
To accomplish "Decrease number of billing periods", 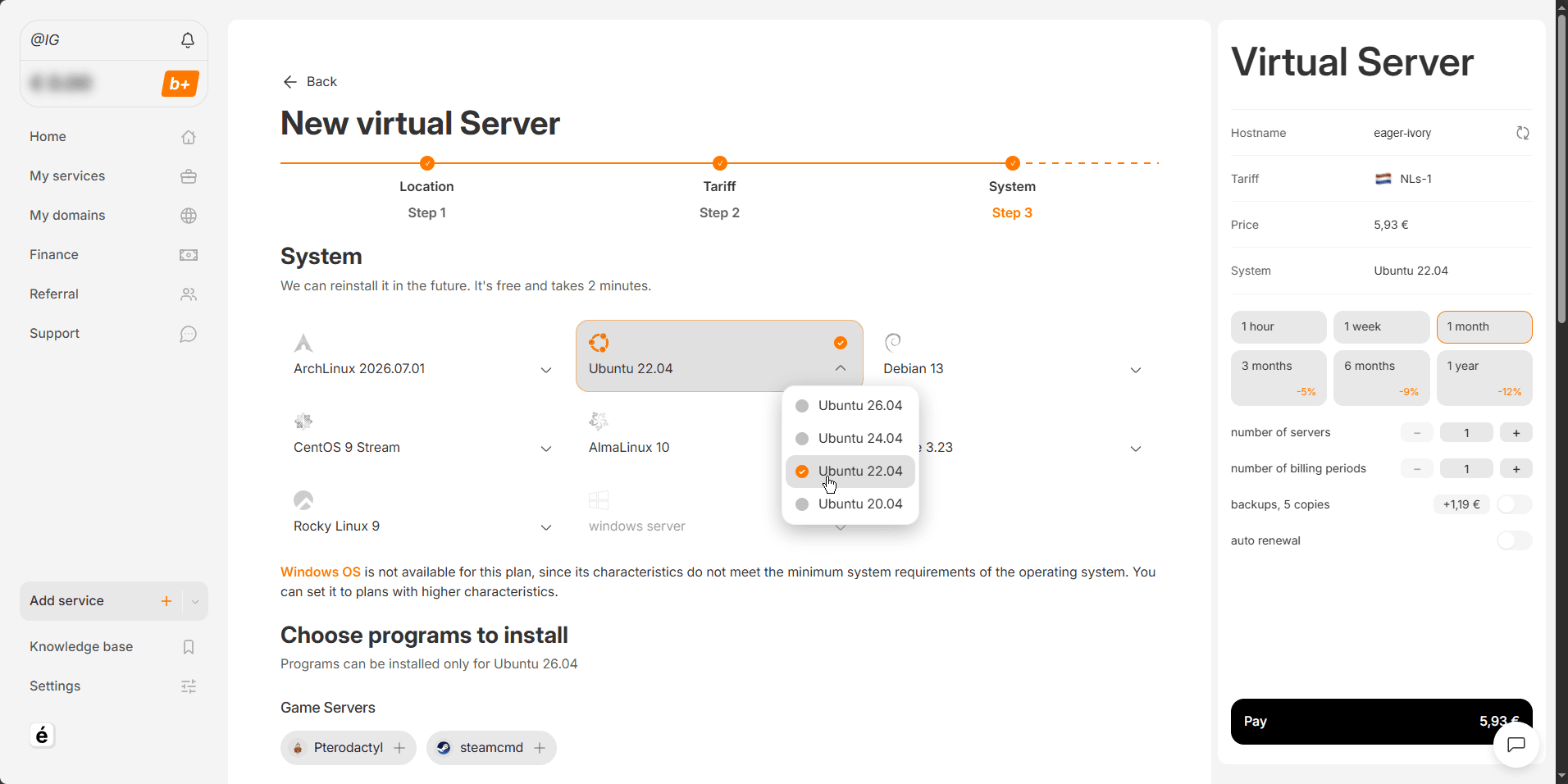I will click(1417, 469).
